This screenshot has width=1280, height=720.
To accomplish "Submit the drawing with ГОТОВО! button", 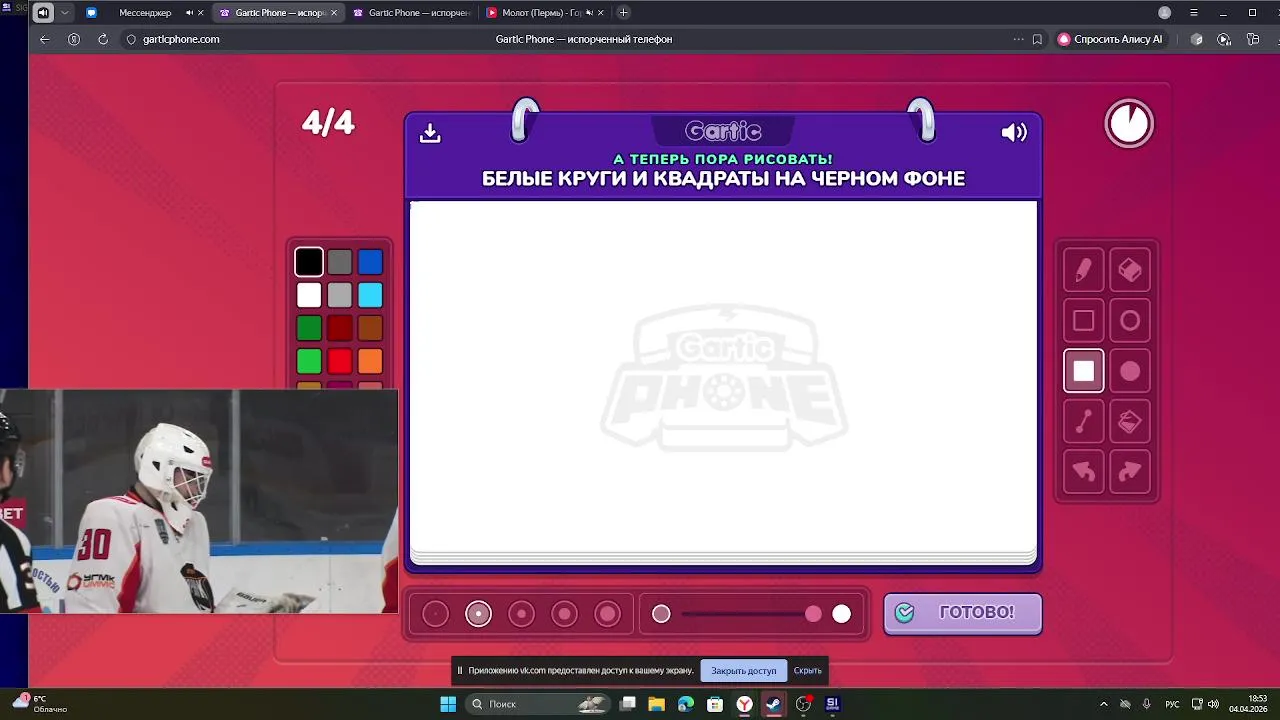I will point(963,613).
